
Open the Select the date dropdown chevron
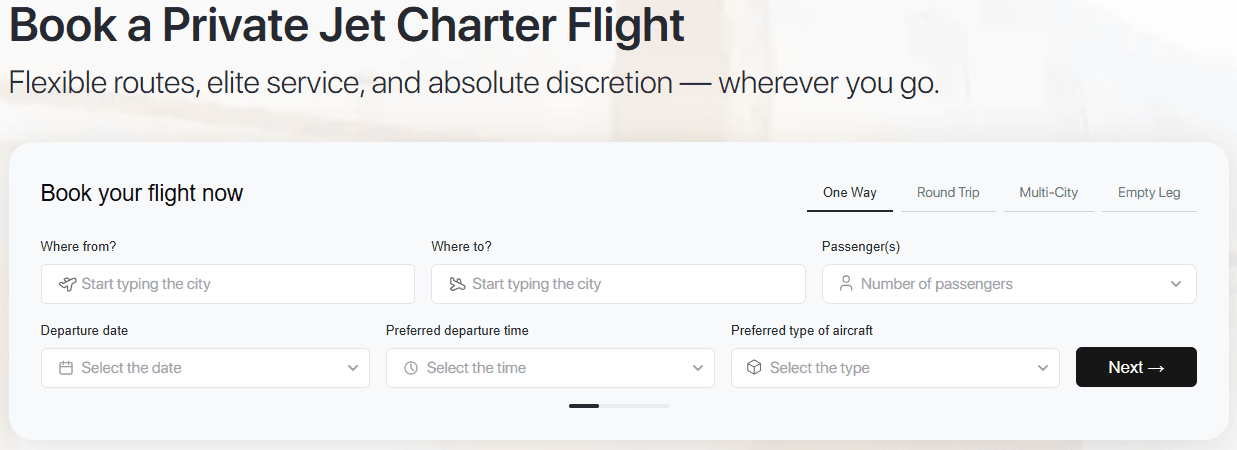coord(353,368)
